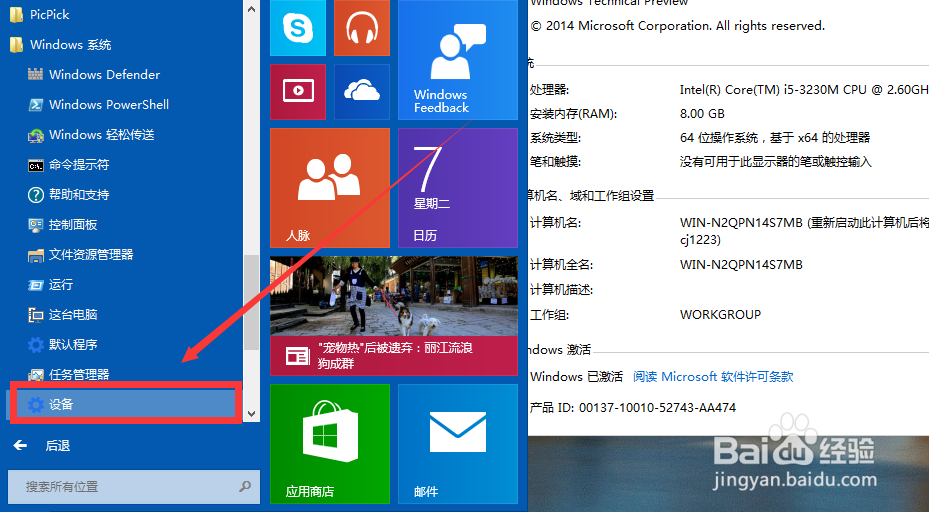Open the 控制面板 entry

73,225
